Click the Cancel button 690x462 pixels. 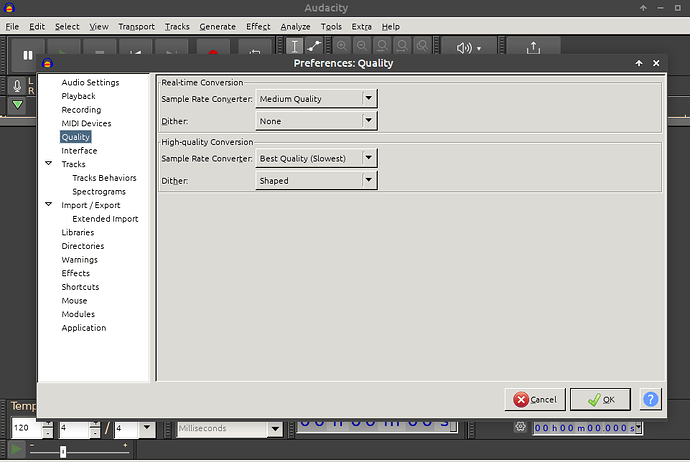[535, 399]
